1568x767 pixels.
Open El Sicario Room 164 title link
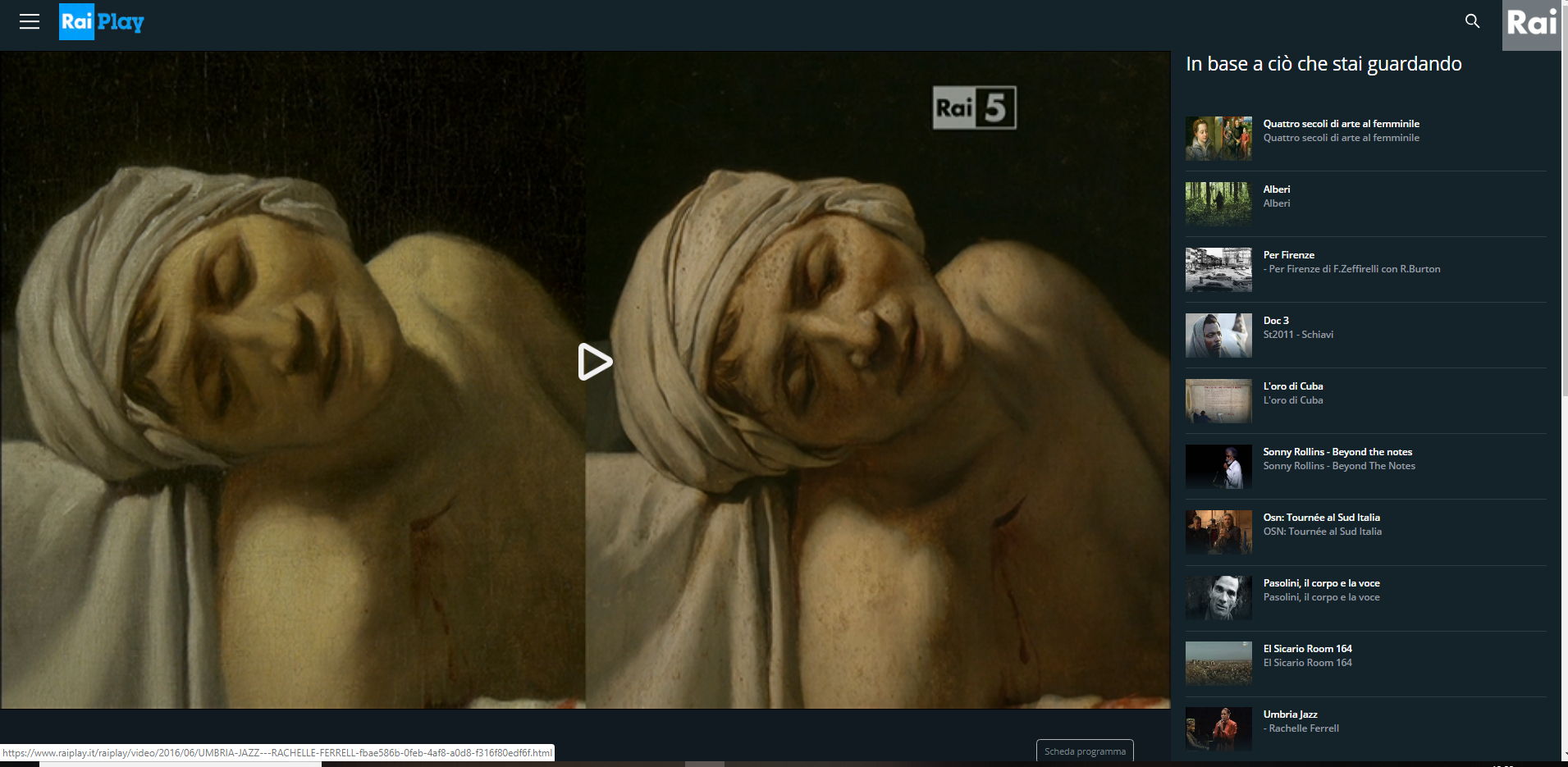click(x=1307, y=649)
